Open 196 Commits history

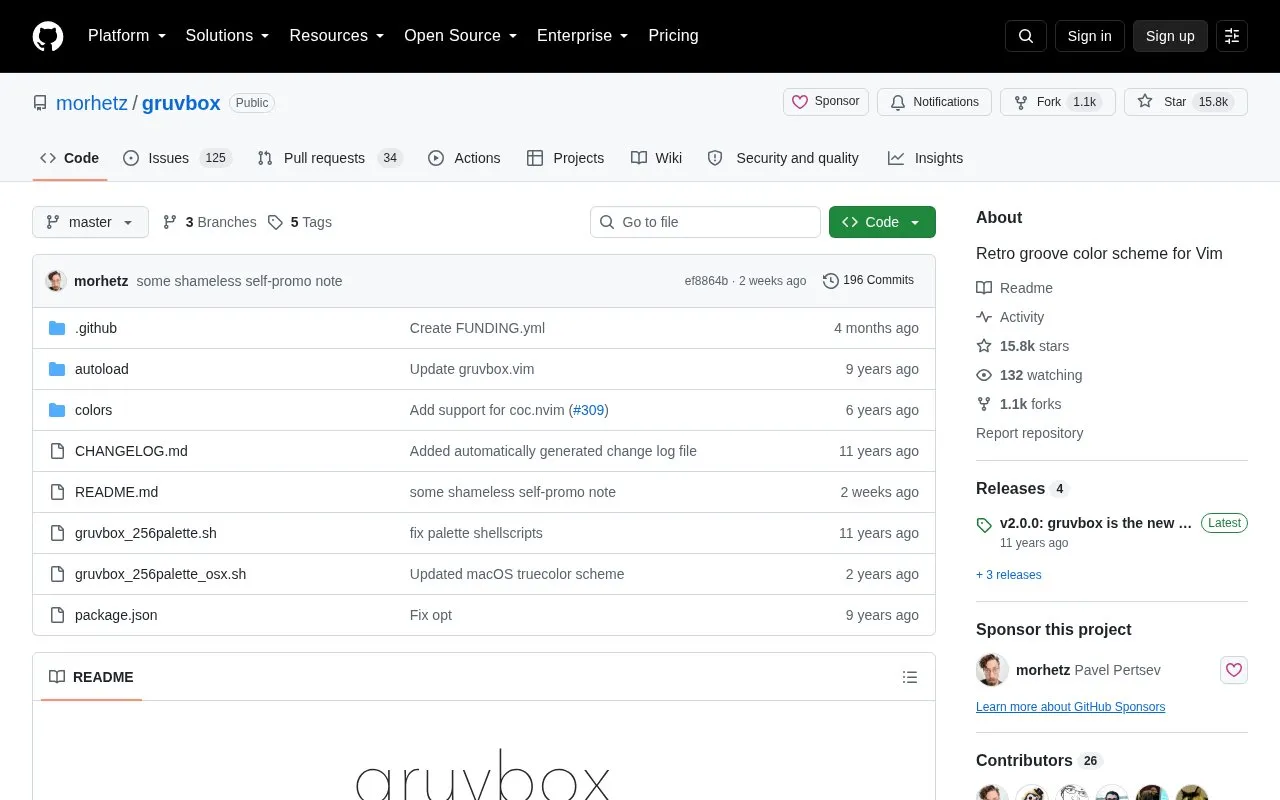point(868,281)
